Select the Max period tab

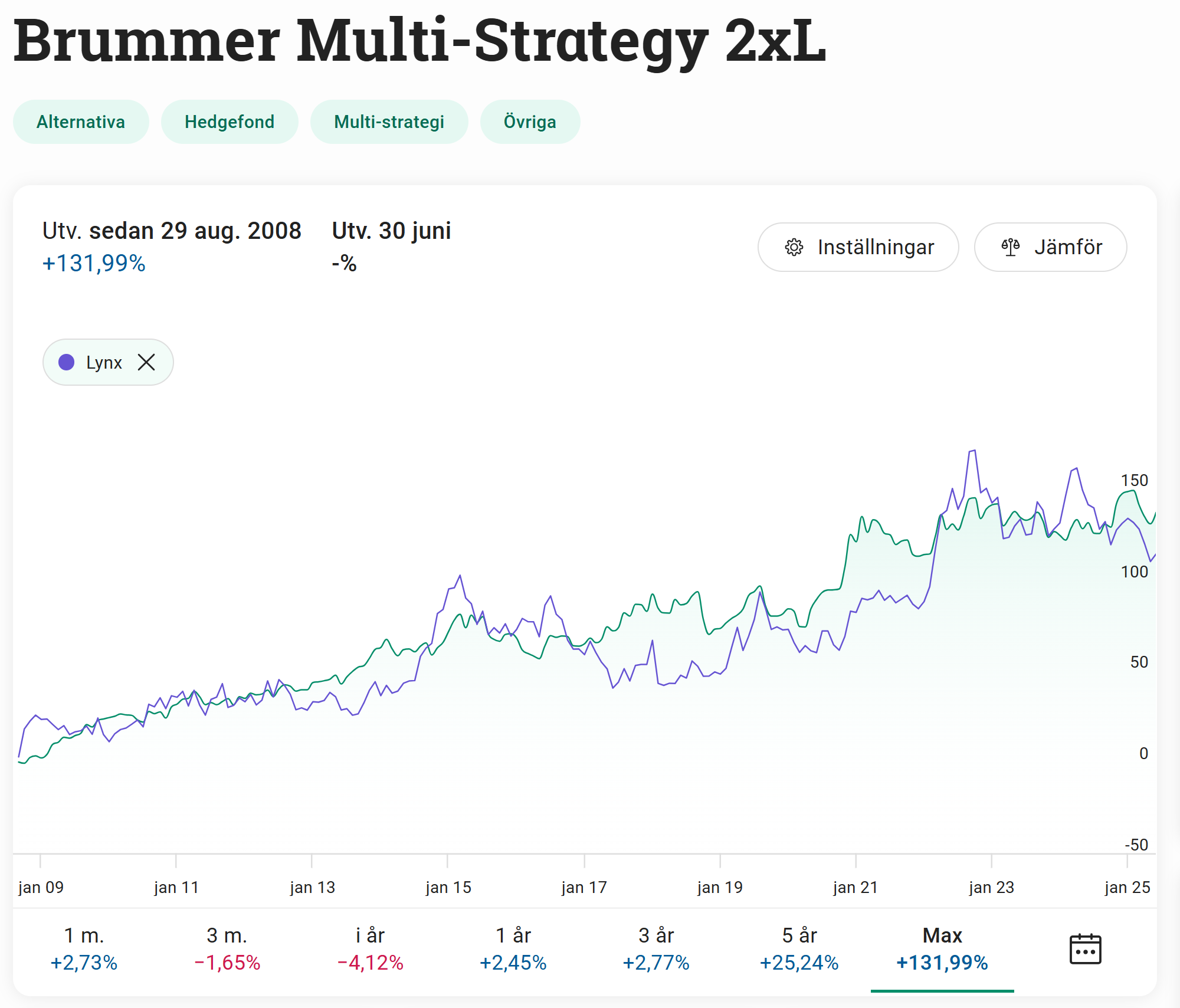(x=942, y=948)
